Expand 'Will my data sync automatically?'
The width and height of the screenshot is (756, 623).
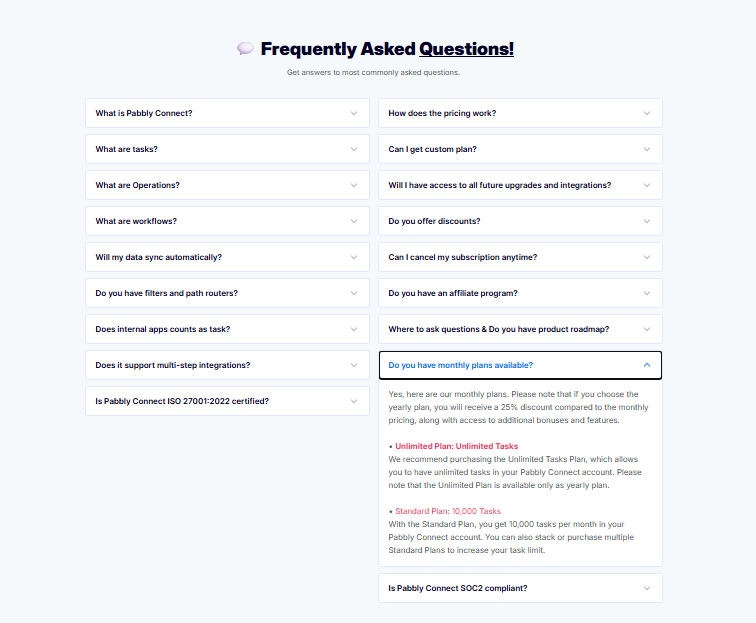pyautogui.click(x=227, y=257)
